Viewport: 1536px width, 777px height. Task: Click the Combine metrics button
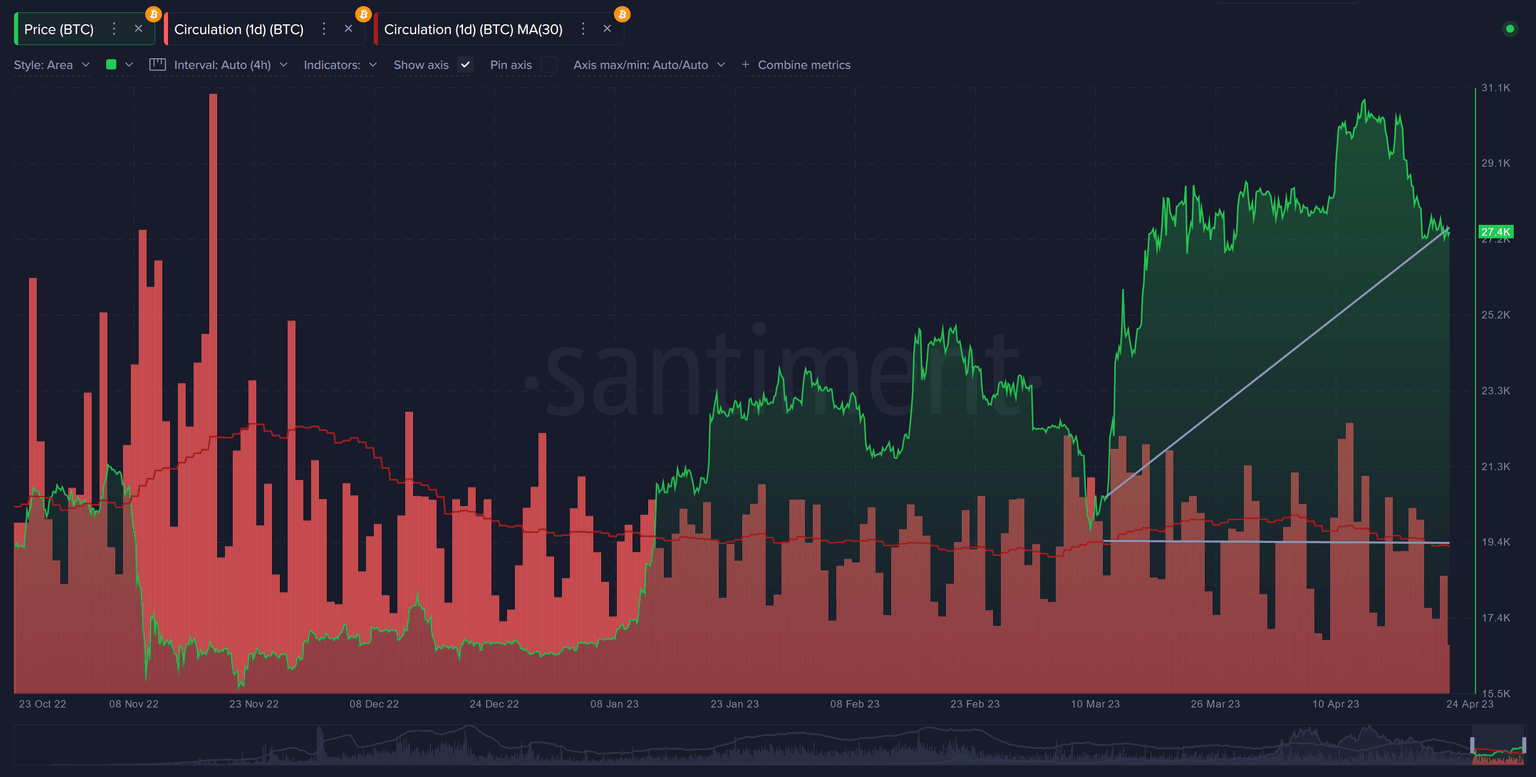[x=797, y=64]
